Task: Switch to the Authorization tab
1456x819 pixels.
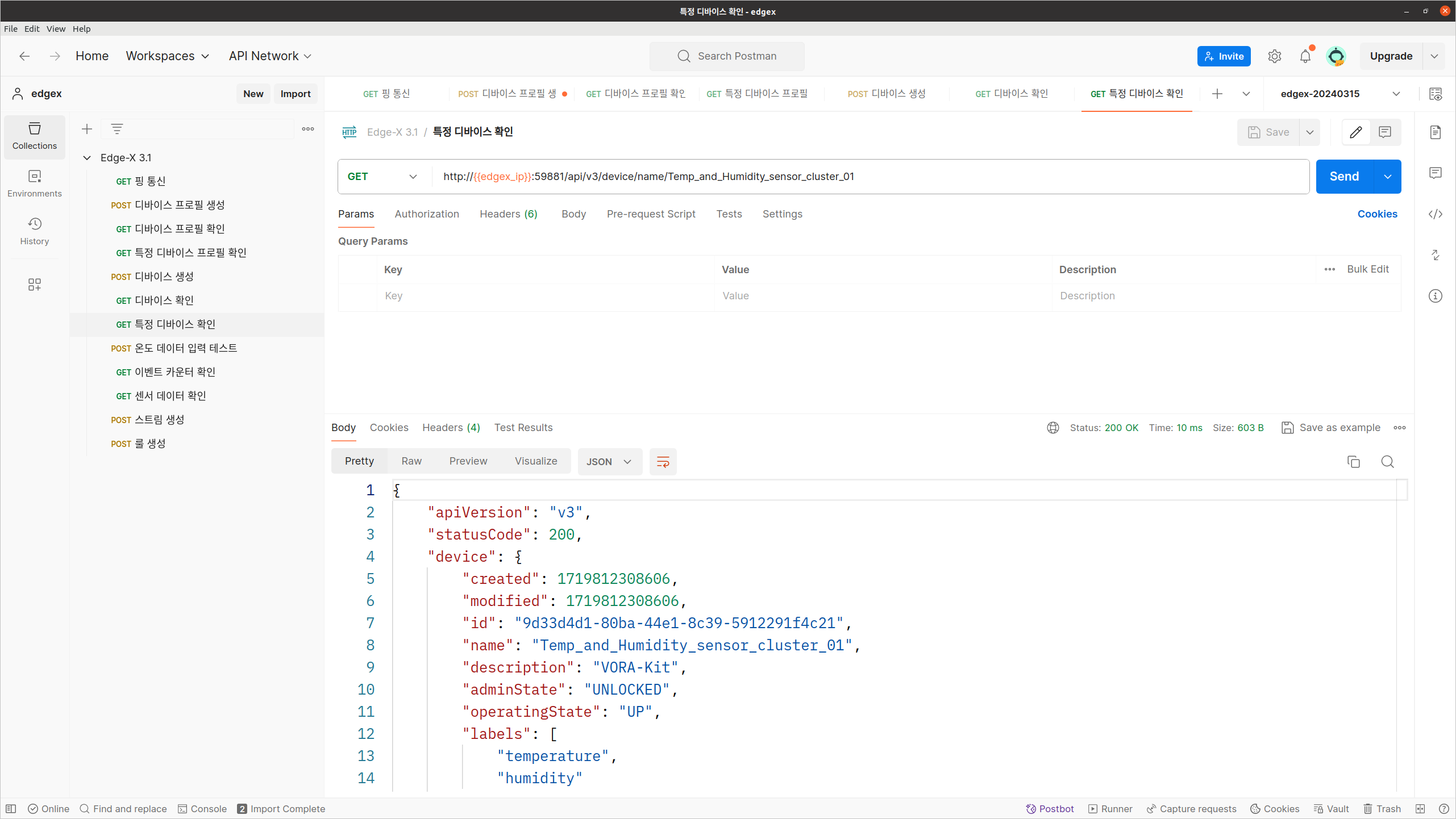Action: click(427, 214)
